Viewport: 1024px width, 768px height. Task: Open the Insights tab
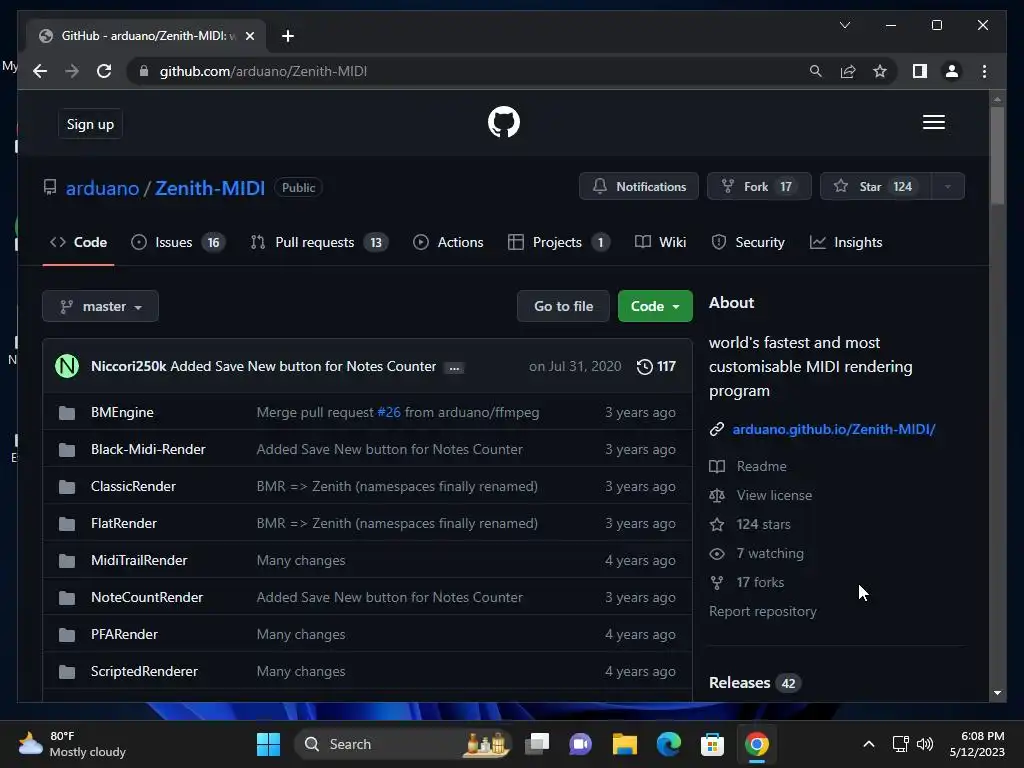click(846, 242)
